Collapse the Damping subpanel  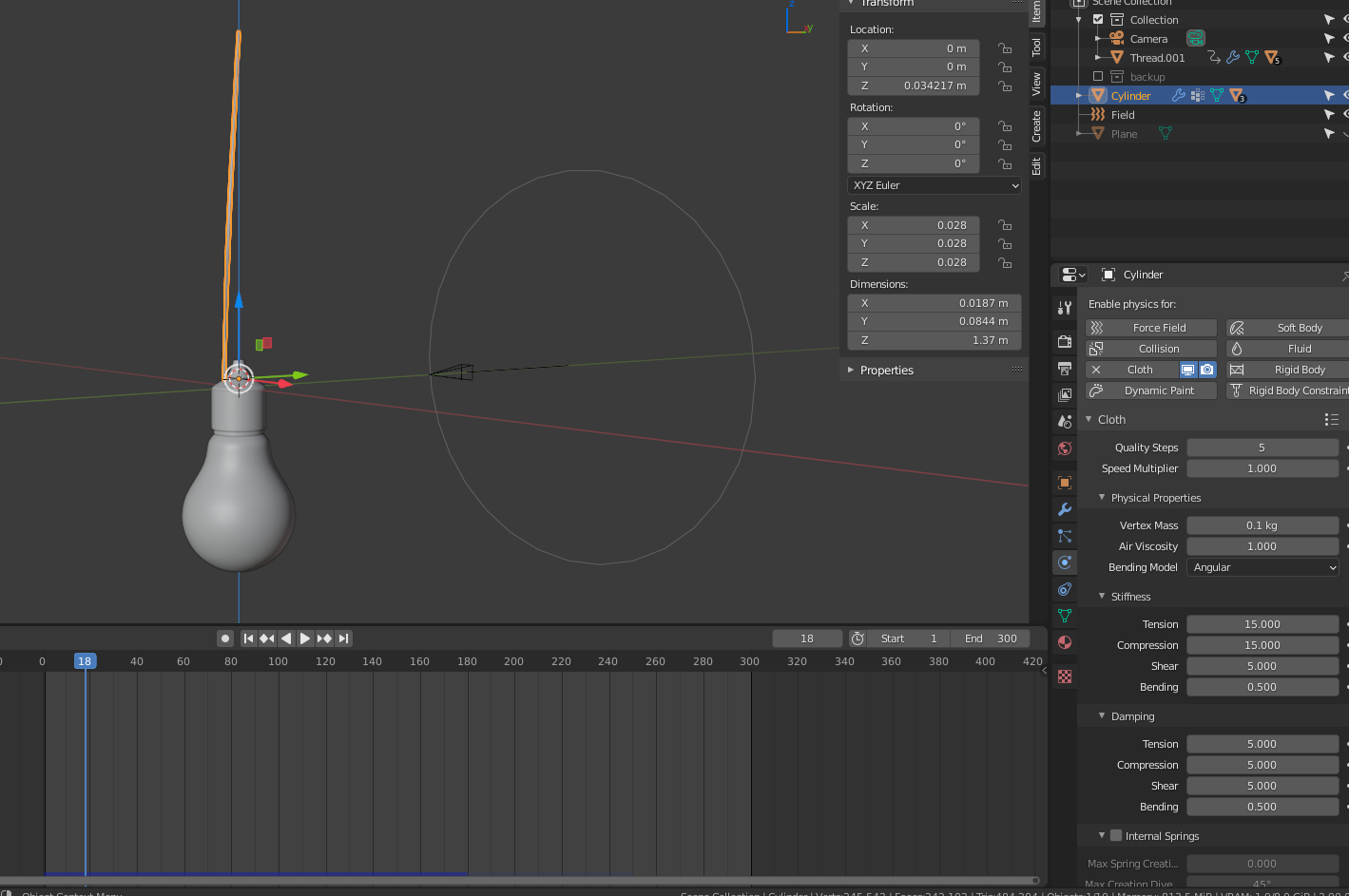pos(1102,715)
